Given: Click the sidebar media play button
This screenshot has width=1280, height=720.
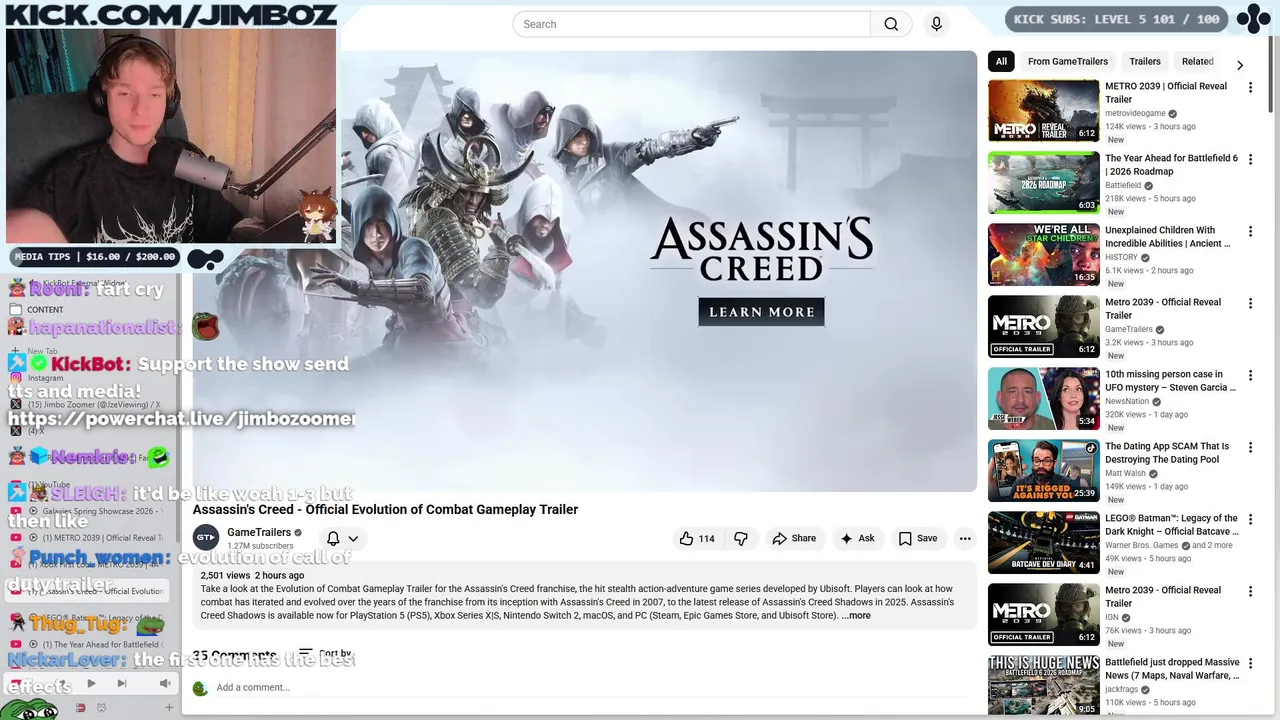Looking at the screenshot, I should [x=91, y=684].
